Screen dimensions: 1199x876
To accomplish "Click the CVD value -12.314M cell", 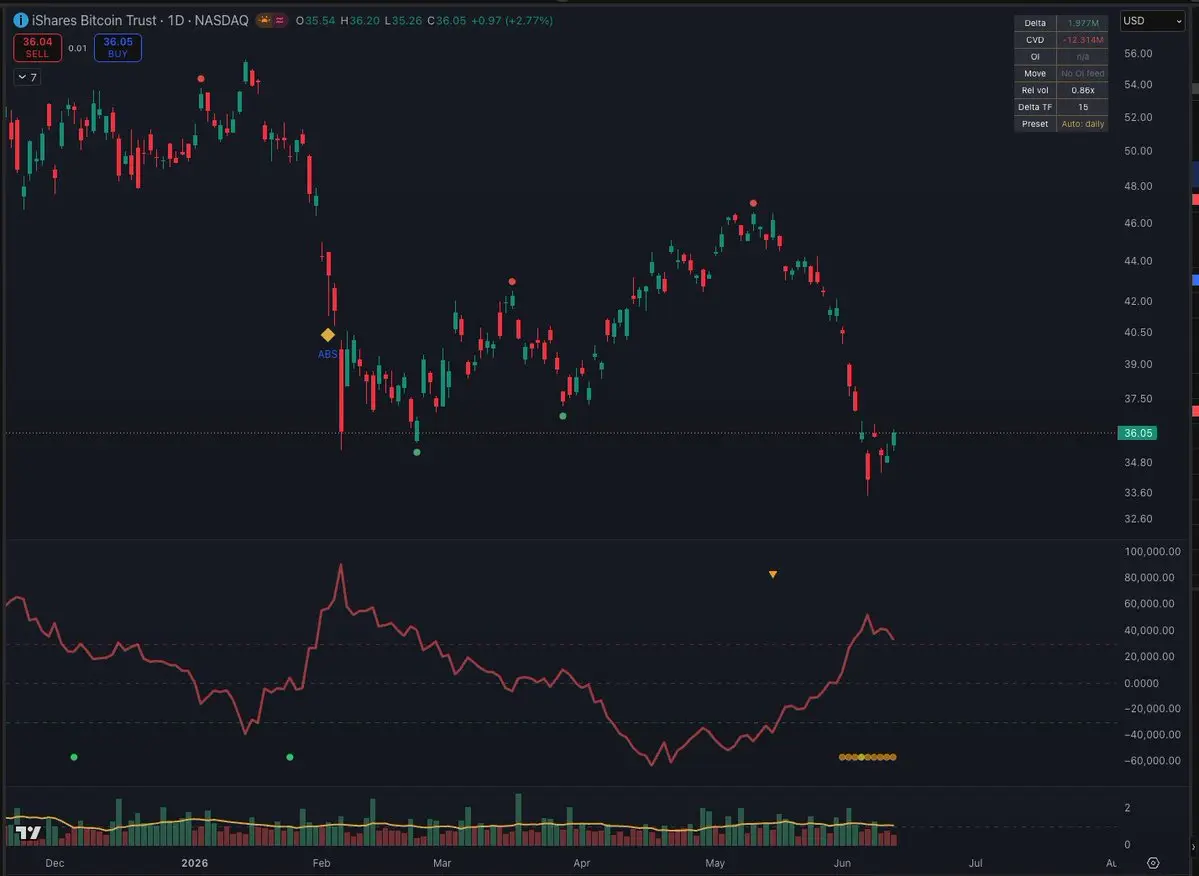I will click(1083, 40).
